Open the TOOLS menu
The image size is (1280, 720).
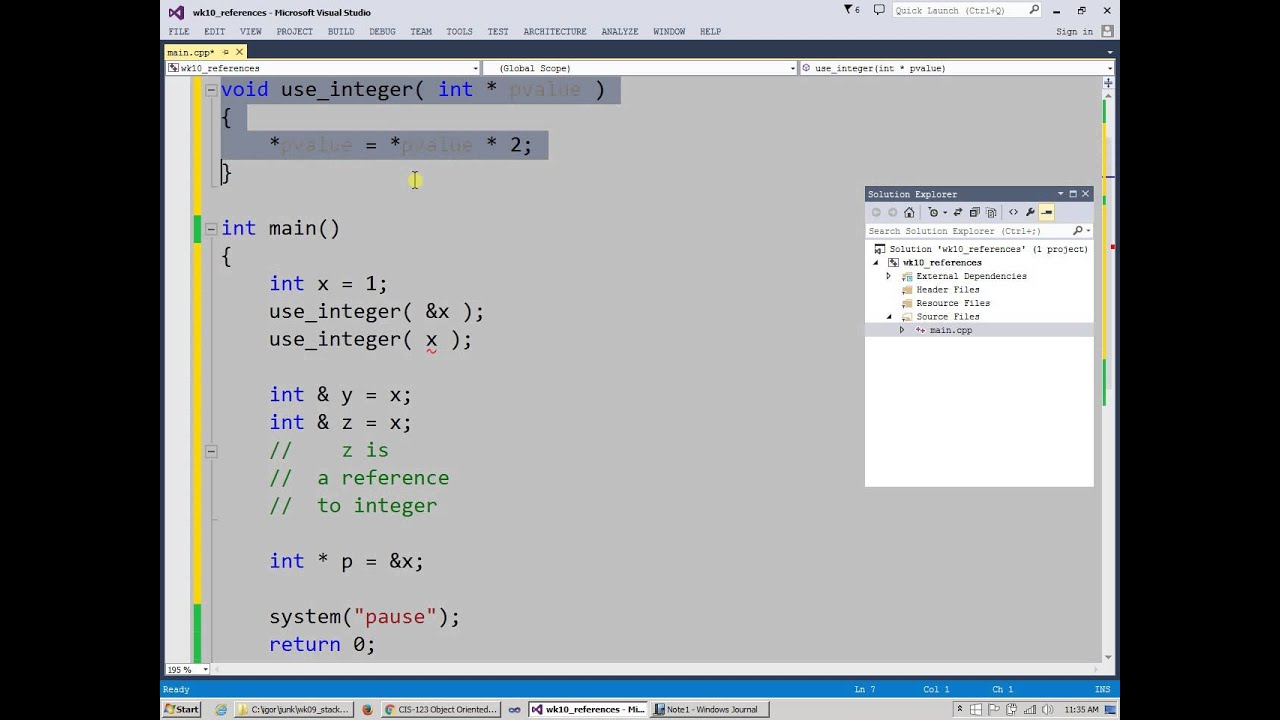pyautogui.click(x=460, y=32)
